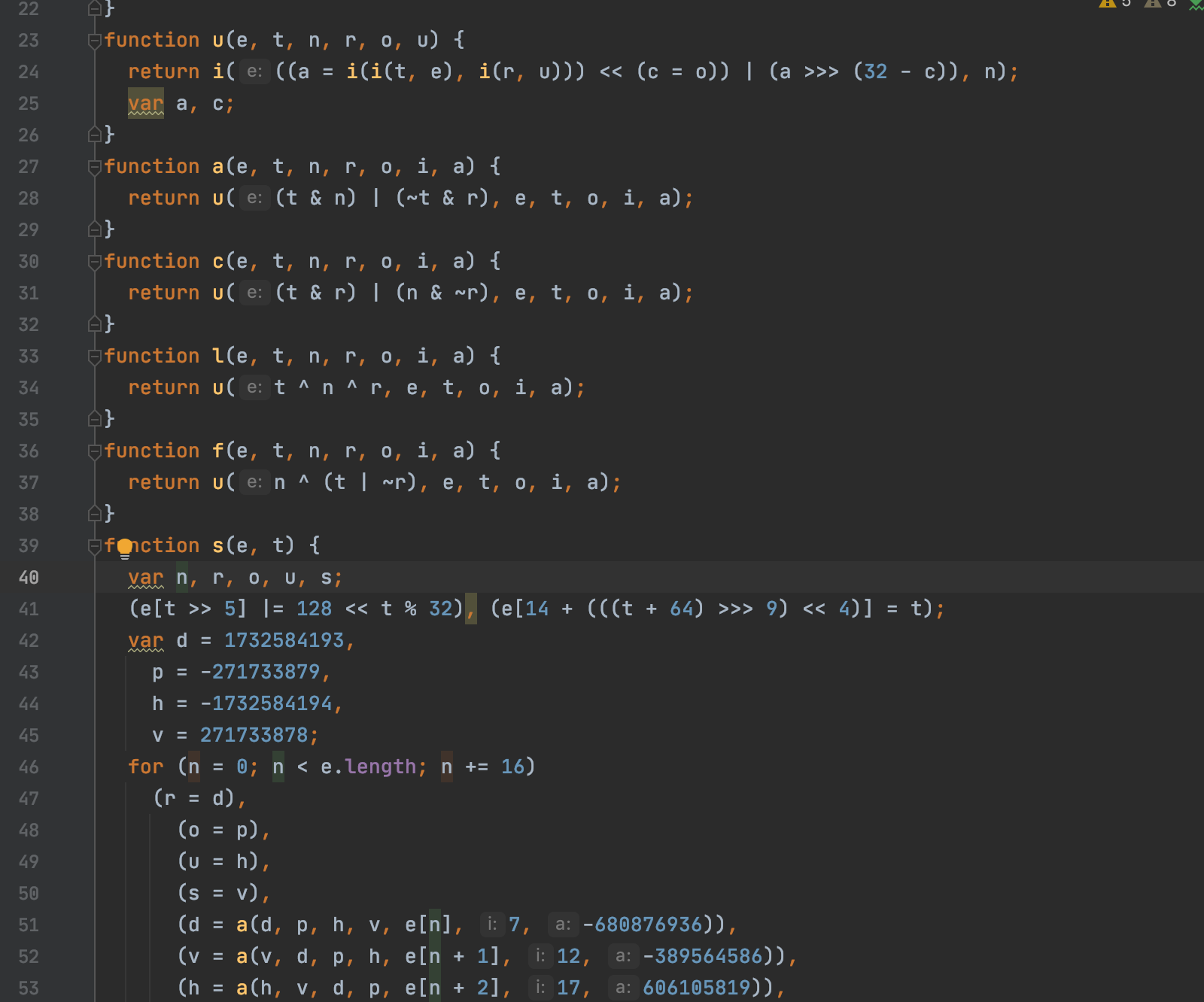Viewport: 1204px width, 1002px height.
Task: Click line number 40 in the gutter
Action: (29, 577)
